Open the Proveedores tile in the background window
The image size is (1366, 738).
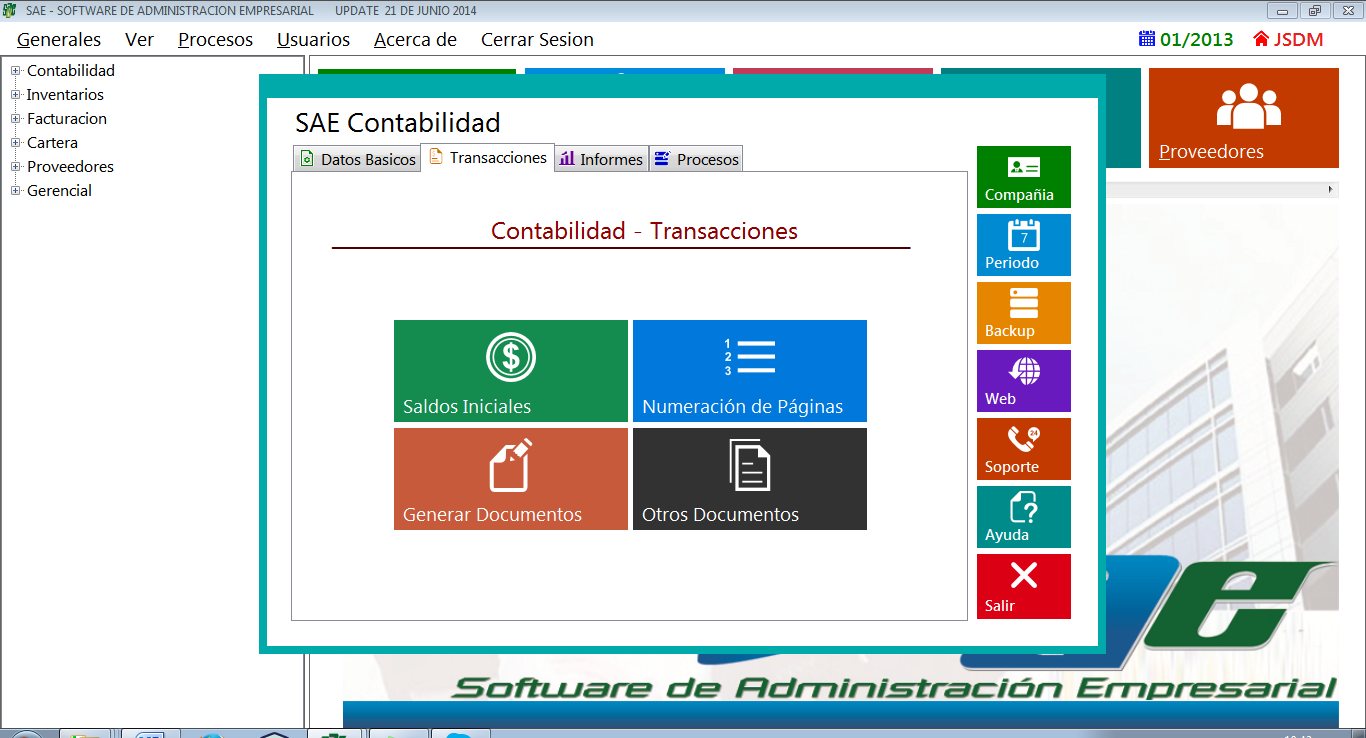pyautogui.click(x=1243, y=118)
